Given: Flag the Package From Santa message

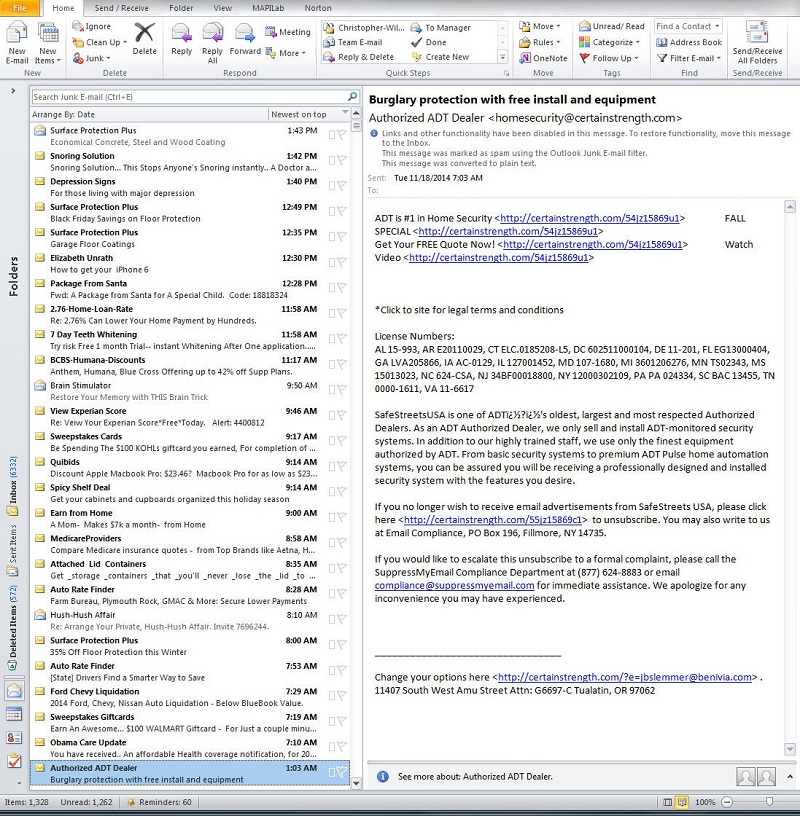Looking at the screenshot, I should pyautogui.click(x=341, y=288).
